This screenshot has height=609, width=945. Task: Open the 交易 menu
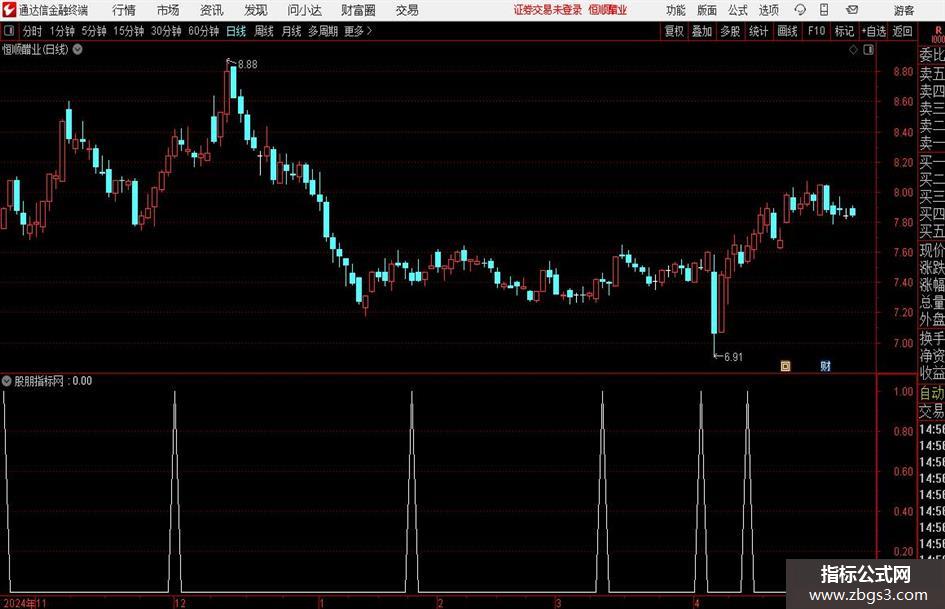point(407,10)
